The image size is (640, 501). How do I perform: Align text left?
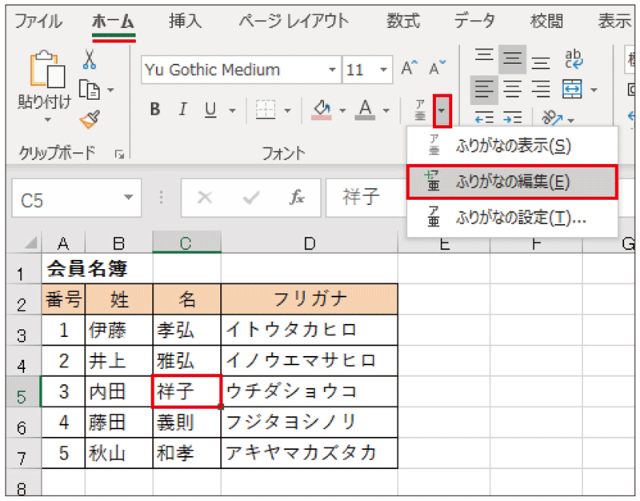[484, 89]
